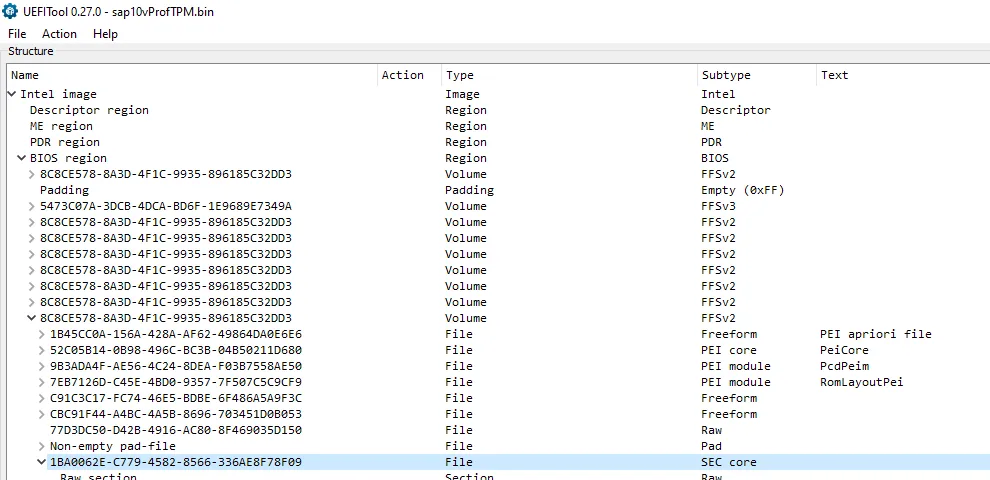
Task: Click the 'RomLayoutPei' text cell
Action: tap(861, 382)
